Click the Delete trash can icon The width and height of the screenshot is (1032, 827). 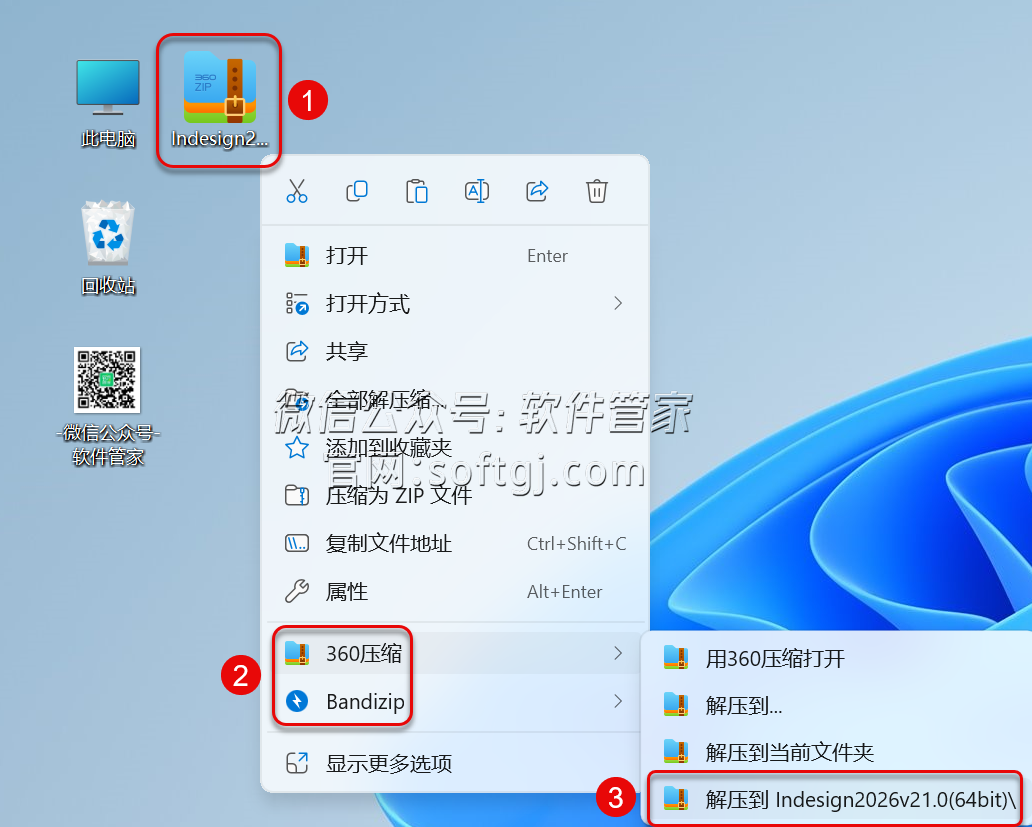597,191
